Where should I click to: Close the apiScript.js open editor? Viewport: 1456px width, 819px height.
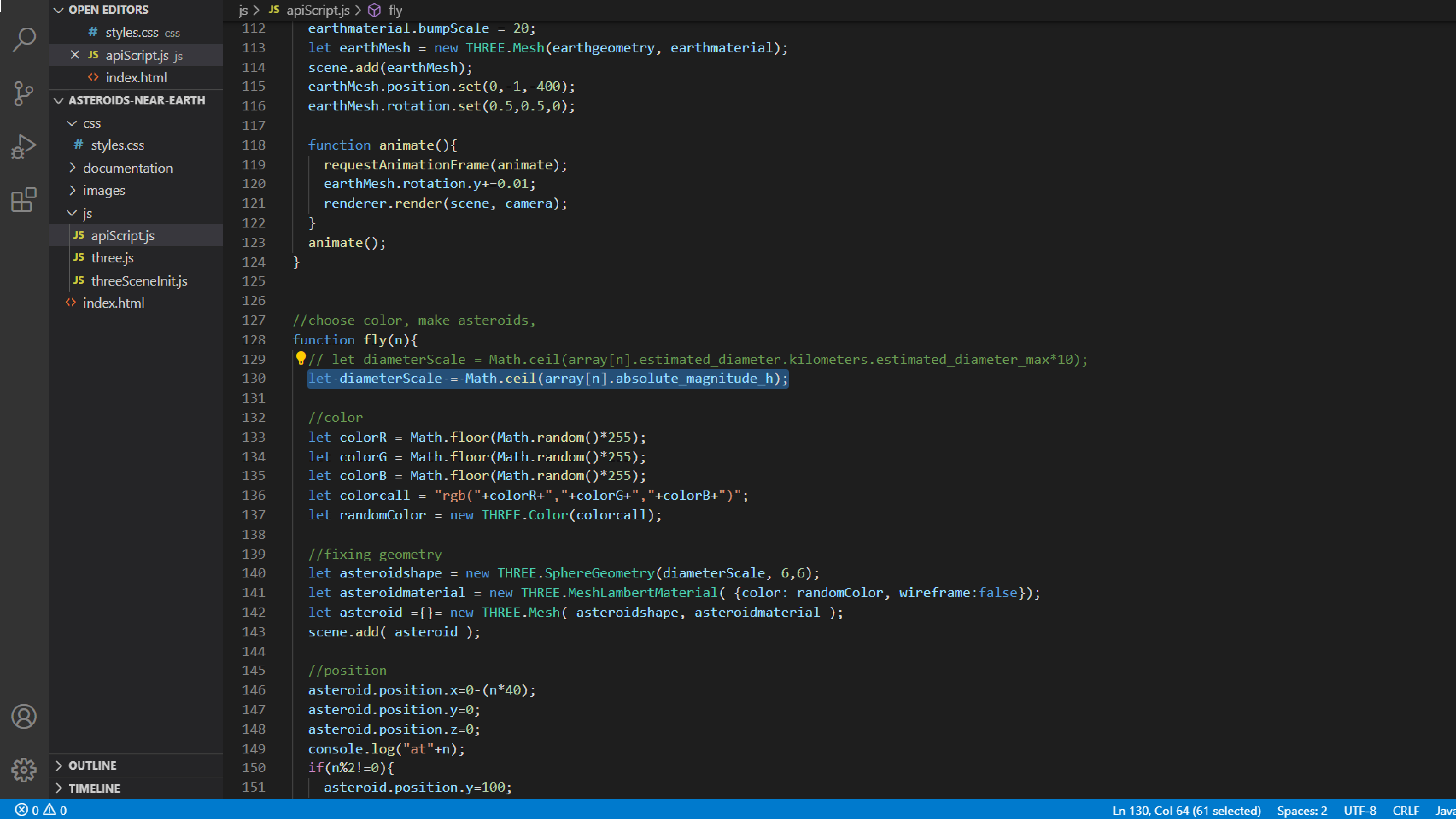coord(75,55)
